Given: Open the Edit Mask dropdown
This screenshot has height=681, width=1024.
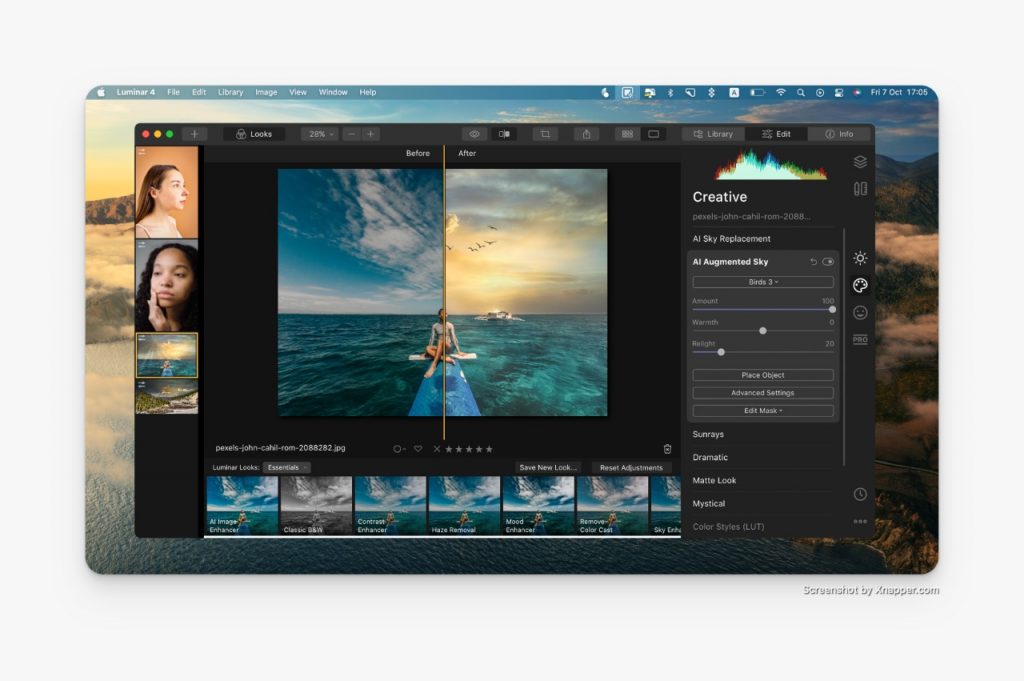Looking at the screenshot, I should tap(763, 411).
